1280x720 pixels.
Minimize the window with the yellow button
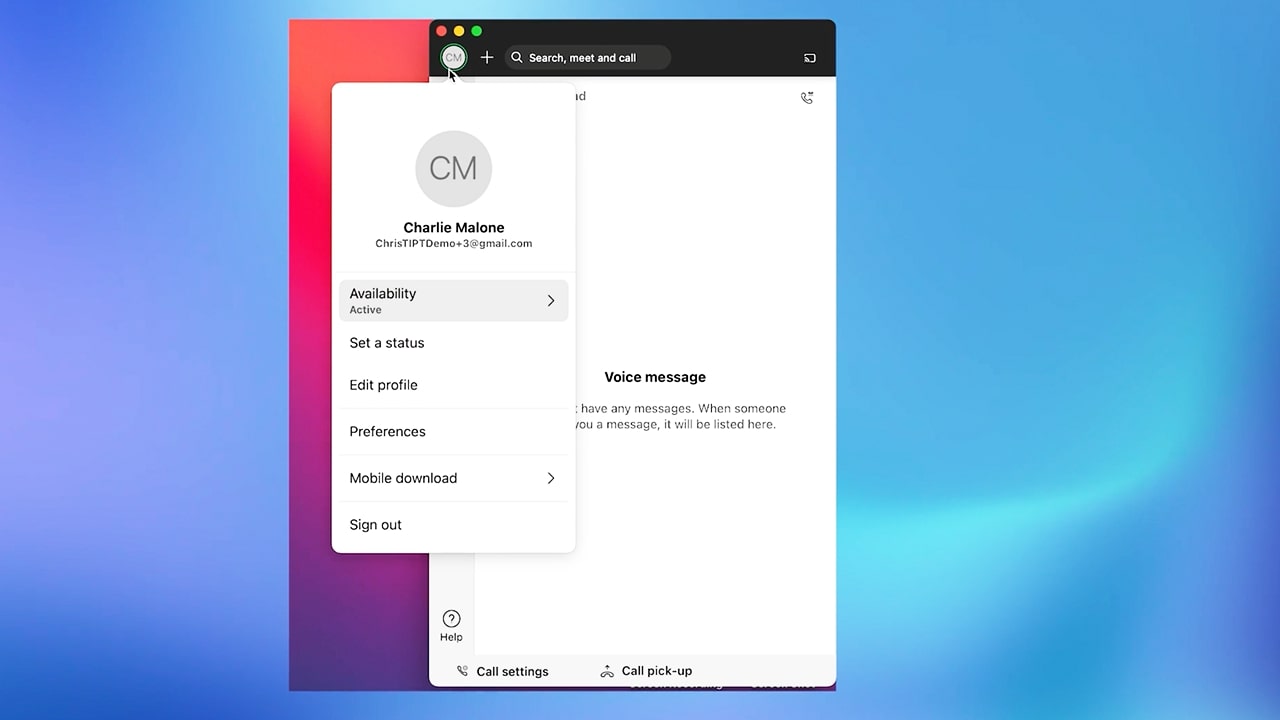point(459,31)
